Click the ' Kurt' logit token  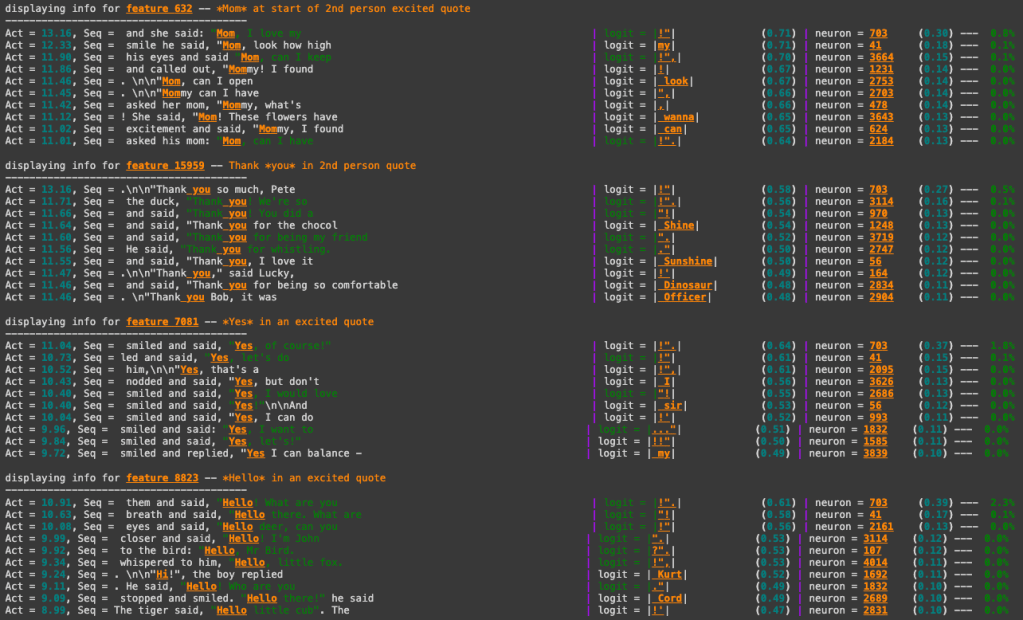tap(667, 574)
